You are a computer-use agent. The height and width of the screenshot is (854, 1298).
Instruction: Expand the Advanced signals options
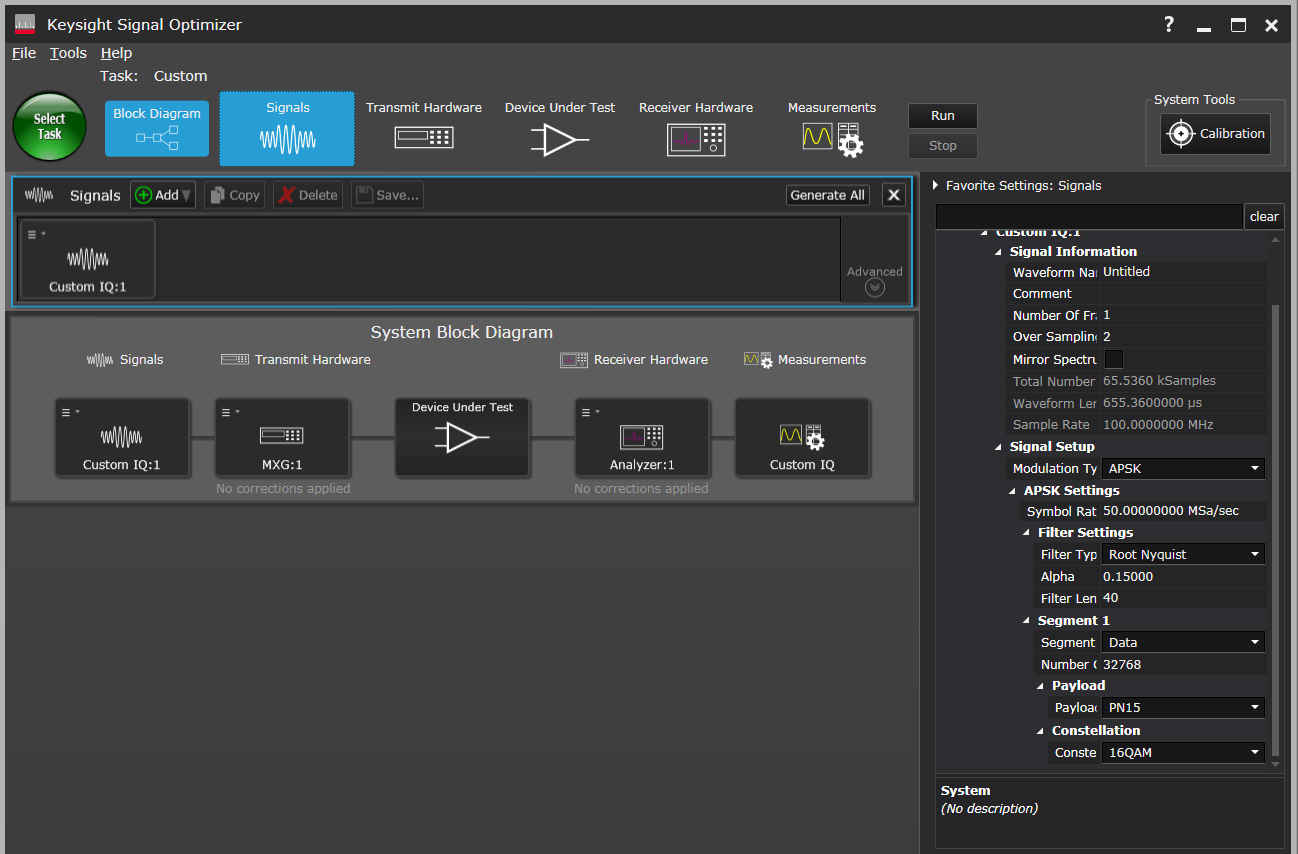pos(875,287)
